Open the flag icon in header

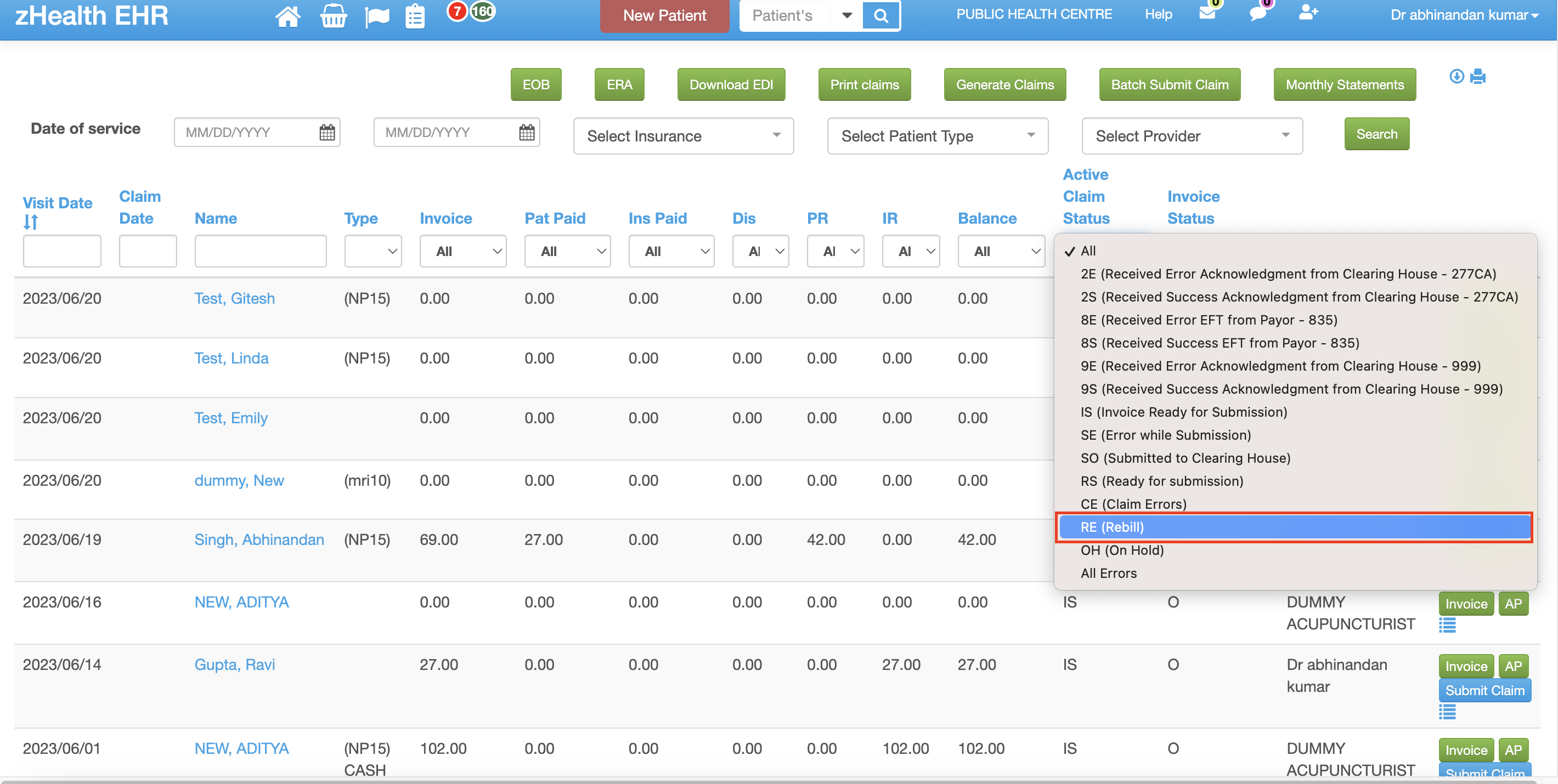tap(377, 17)
